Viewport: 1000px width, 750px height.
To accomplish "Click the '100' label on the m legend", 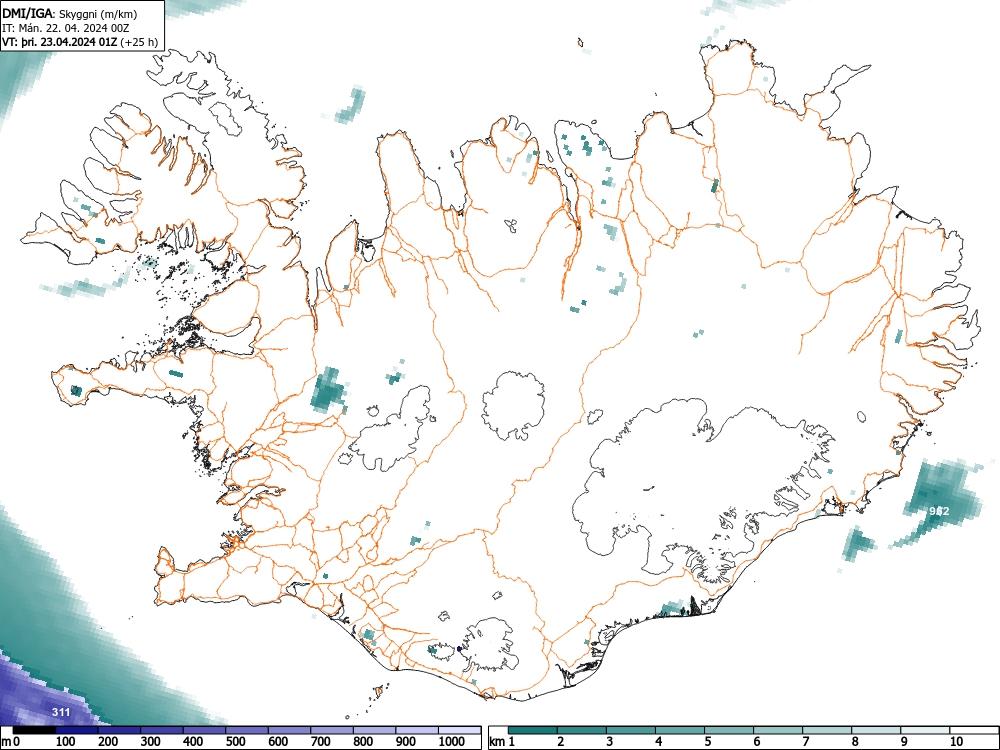I will tap(66, 742).
